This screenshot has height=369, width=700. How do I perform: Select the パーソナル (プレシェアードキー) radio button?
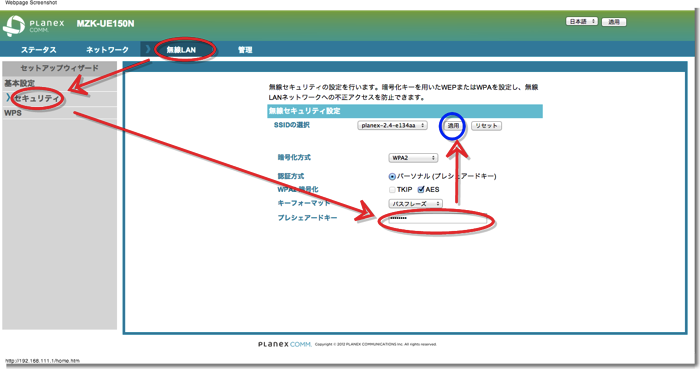[392, 177]
